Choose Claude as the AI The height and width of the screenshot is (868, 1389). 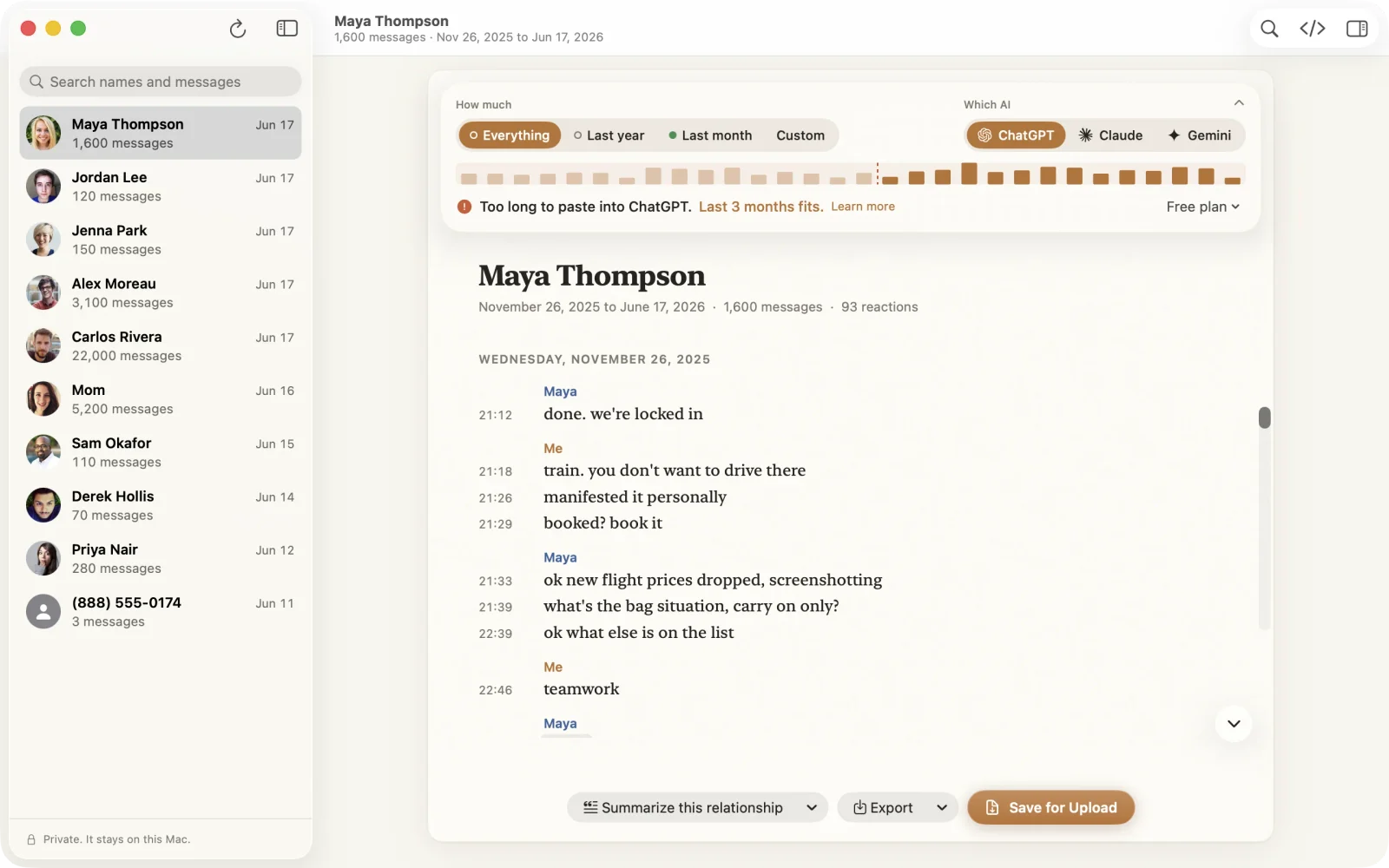click(1111, 135)
